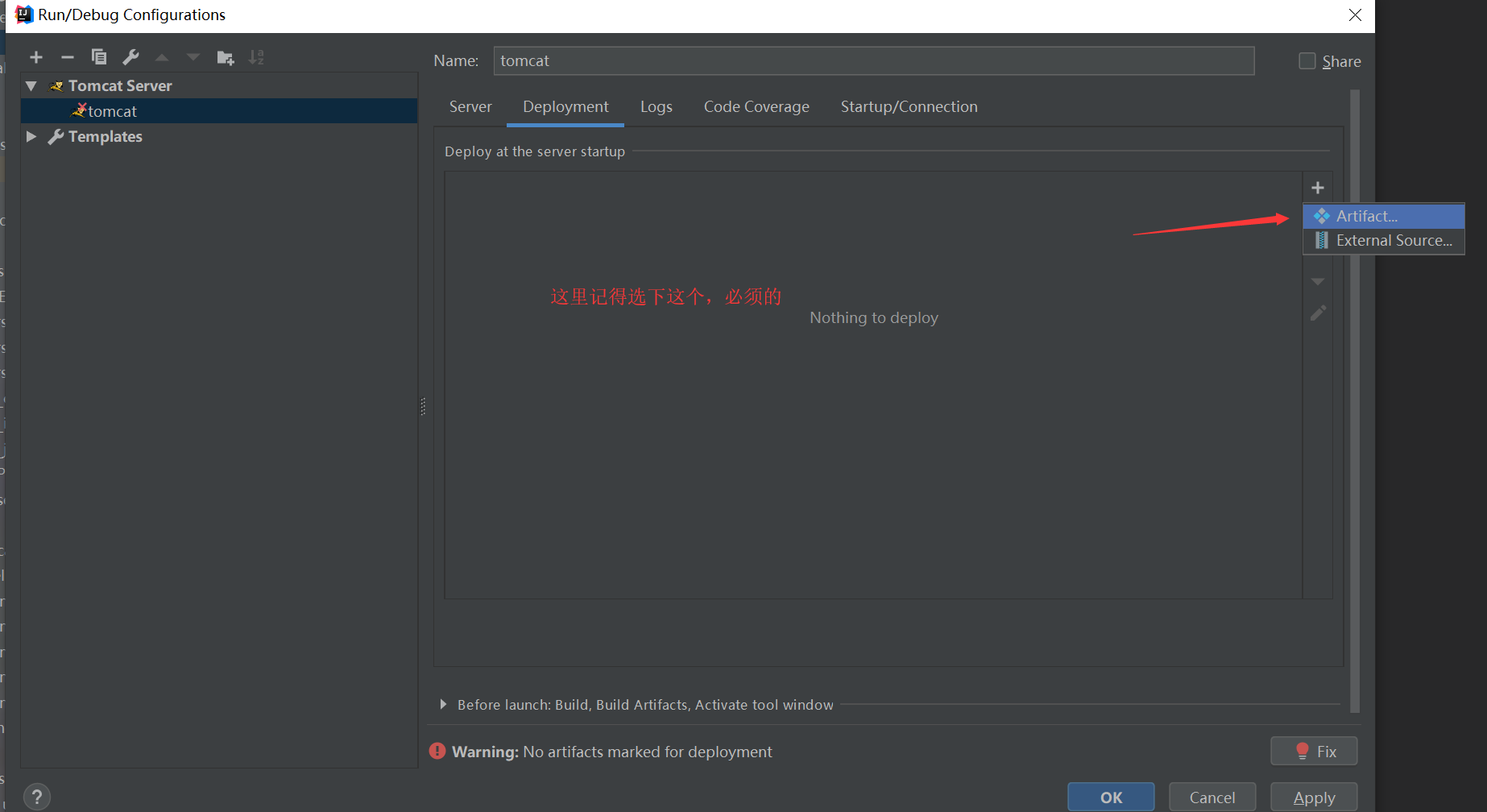The width and height of the screenshot is (1487, 812).
Task: Click plus icon to add deployment
Action: 1318,188
